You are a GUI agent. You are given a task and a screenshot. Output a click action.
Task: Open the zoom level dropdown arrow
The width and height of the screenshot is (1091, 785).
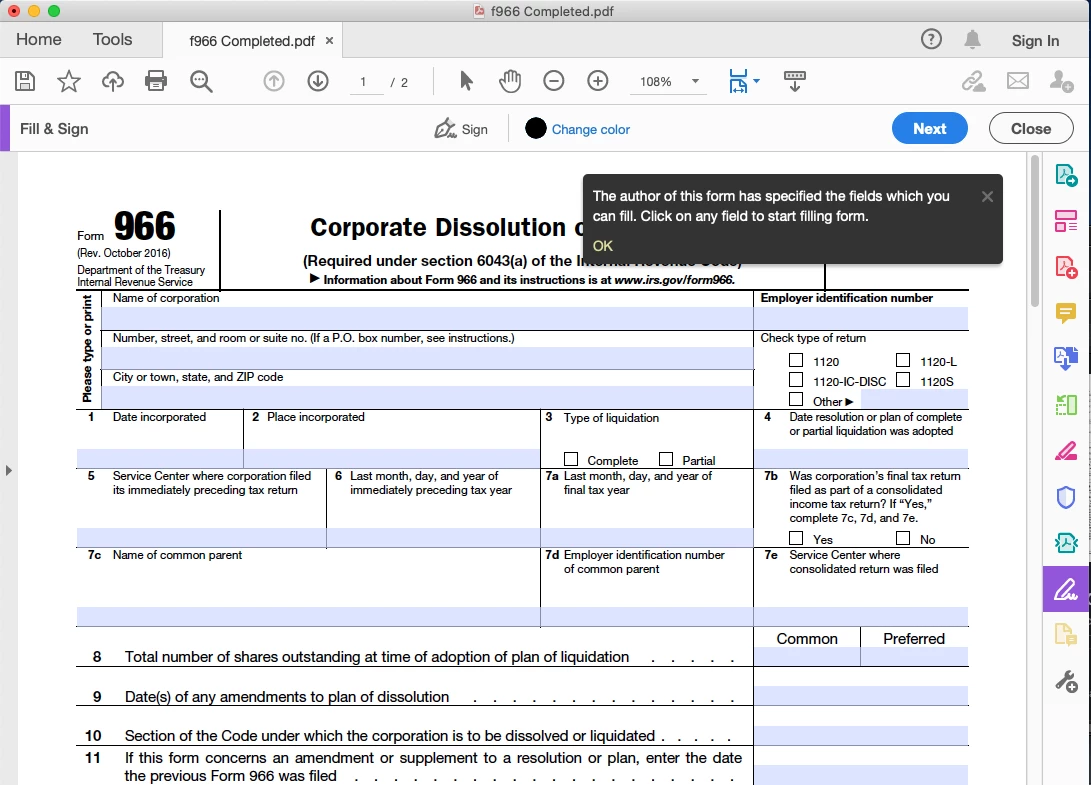coord(695,81)
